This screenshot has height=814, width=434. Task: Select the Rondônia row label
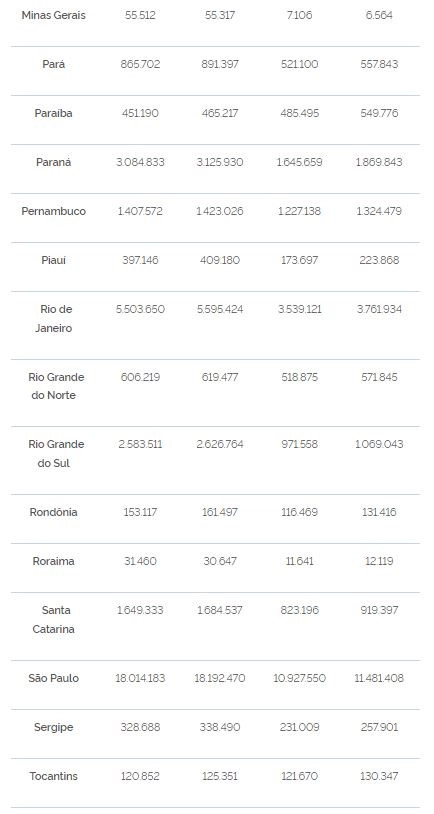point(53,512)
